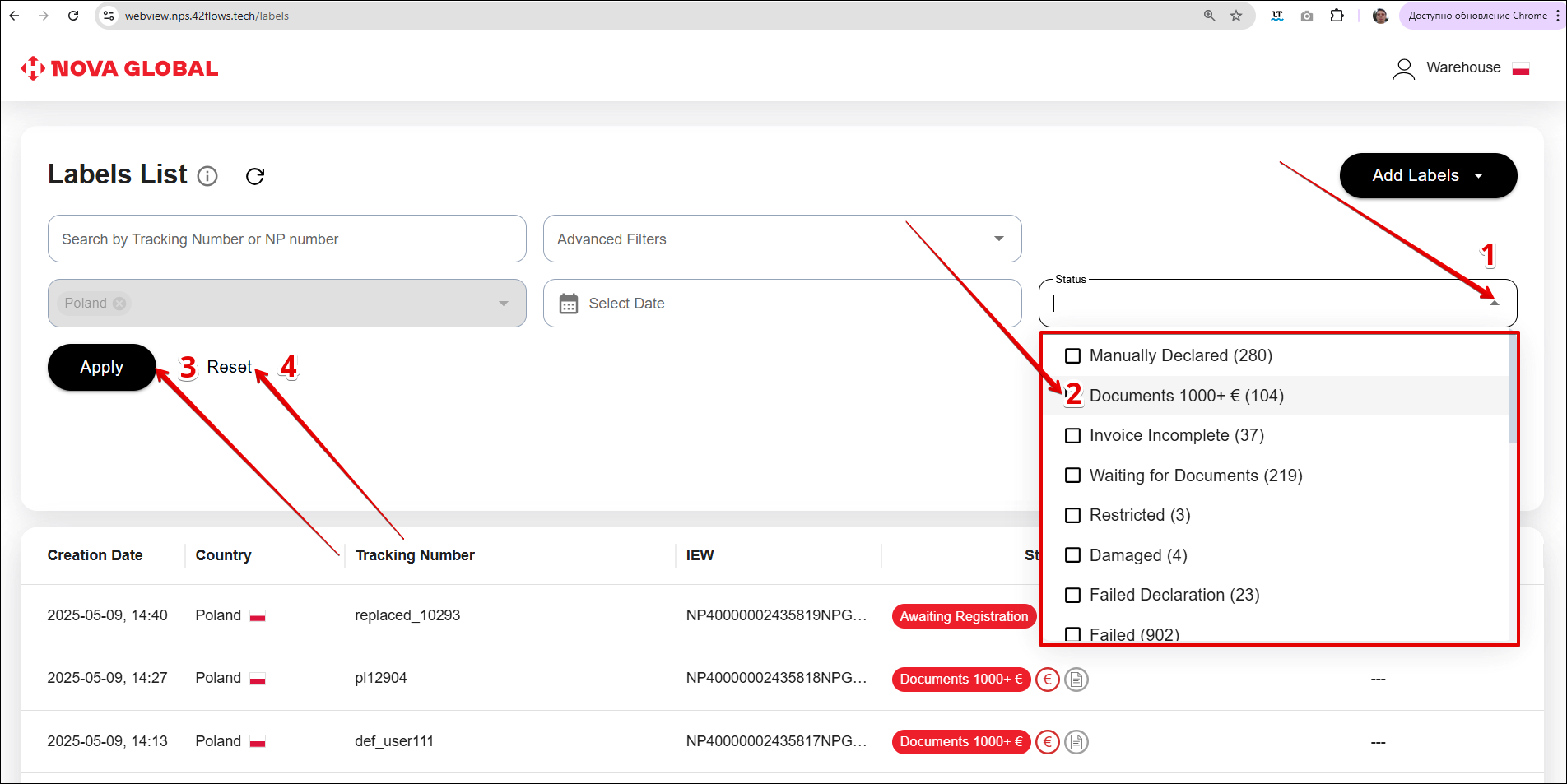Bookmark this page with the star icon
This screenshot has height=784, width=1567.
point(1235,16)
